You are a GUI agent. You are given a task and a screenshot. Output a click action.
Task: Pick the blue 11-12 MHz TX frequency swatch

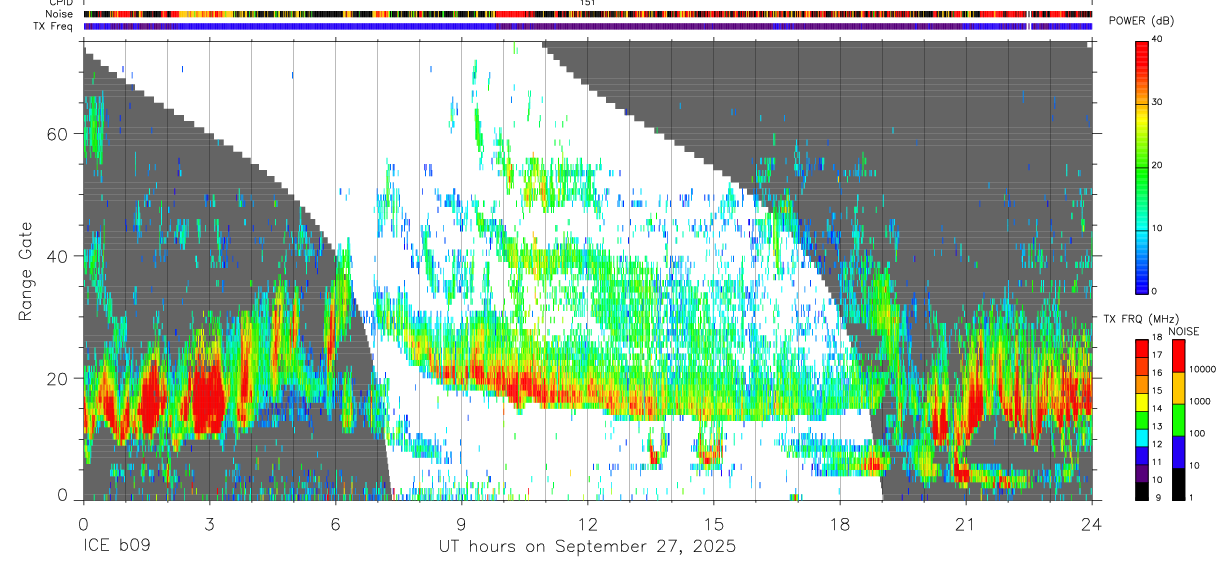point(1142,455)
